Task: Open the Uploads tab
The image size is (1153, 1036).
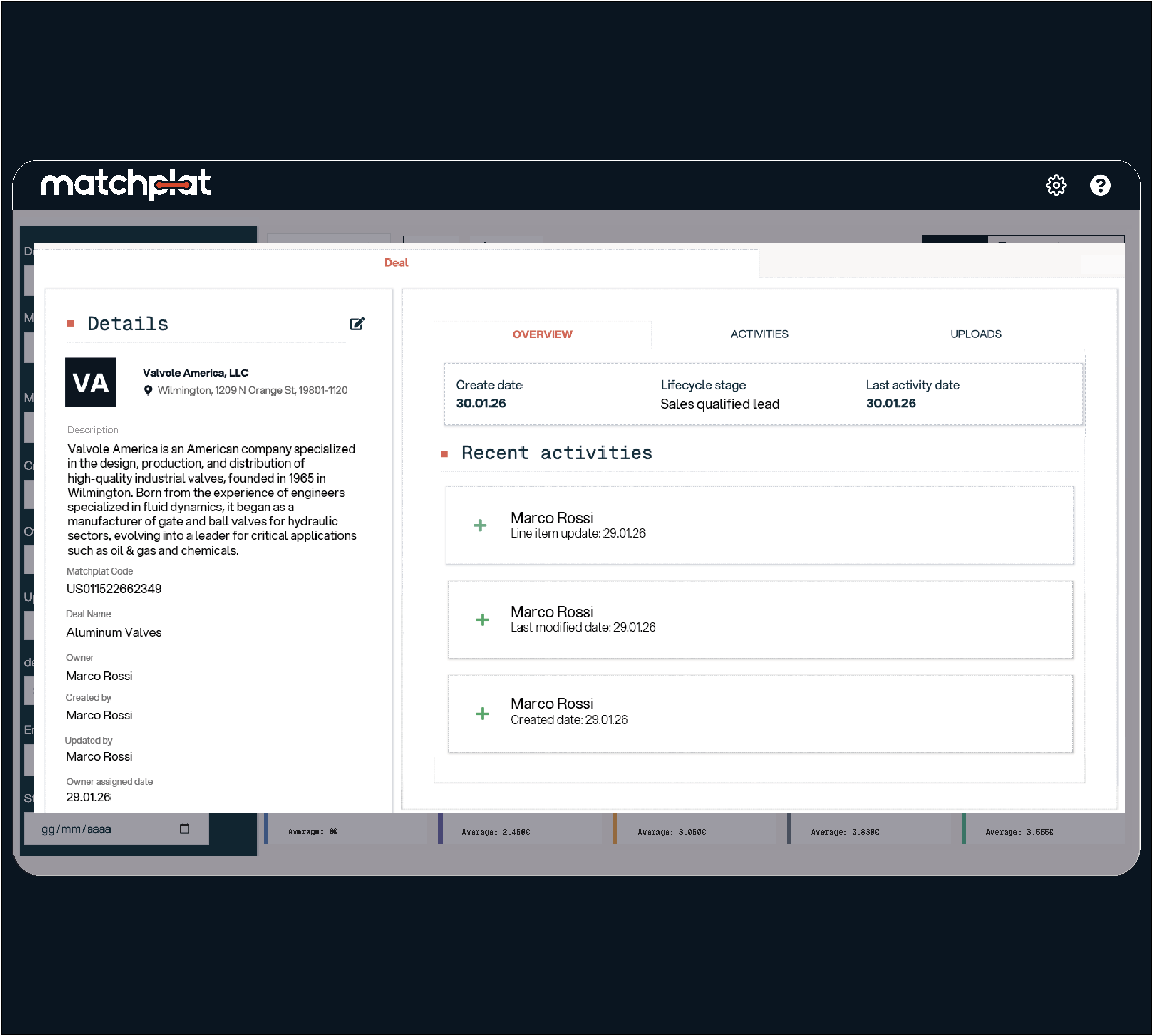Action: click(976, 334)
